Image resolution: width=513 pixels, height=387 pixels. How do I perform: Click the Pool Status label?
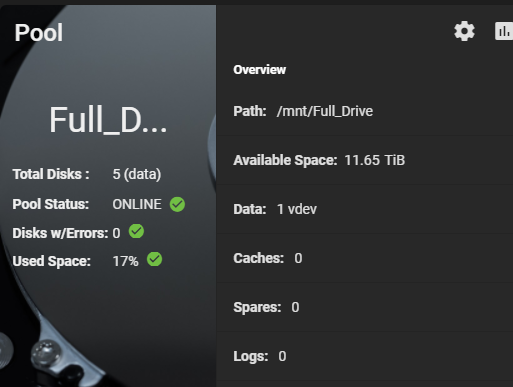point(51,204)
